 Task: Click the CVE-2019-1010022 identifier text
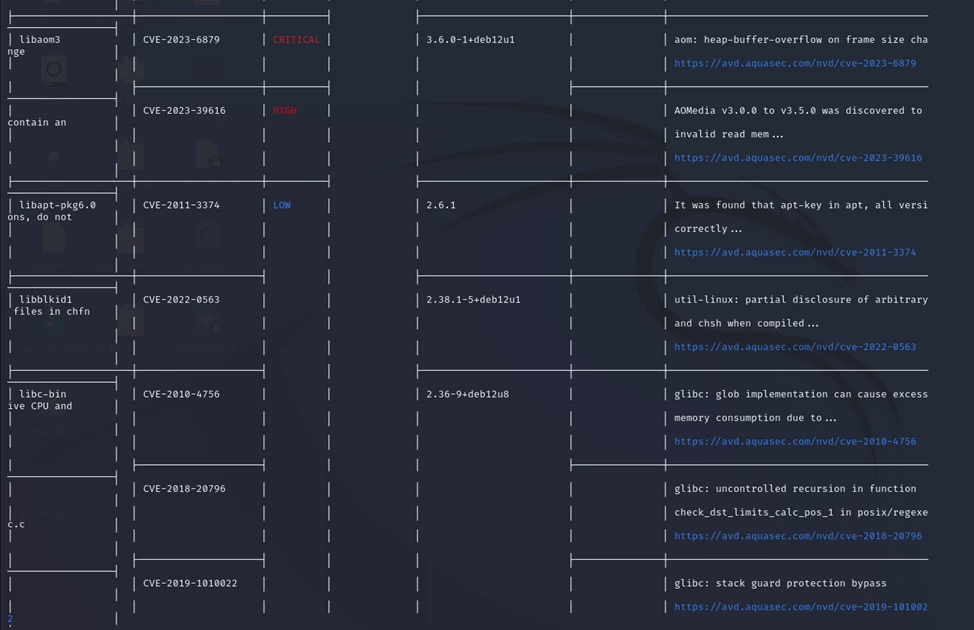point(190,583)
